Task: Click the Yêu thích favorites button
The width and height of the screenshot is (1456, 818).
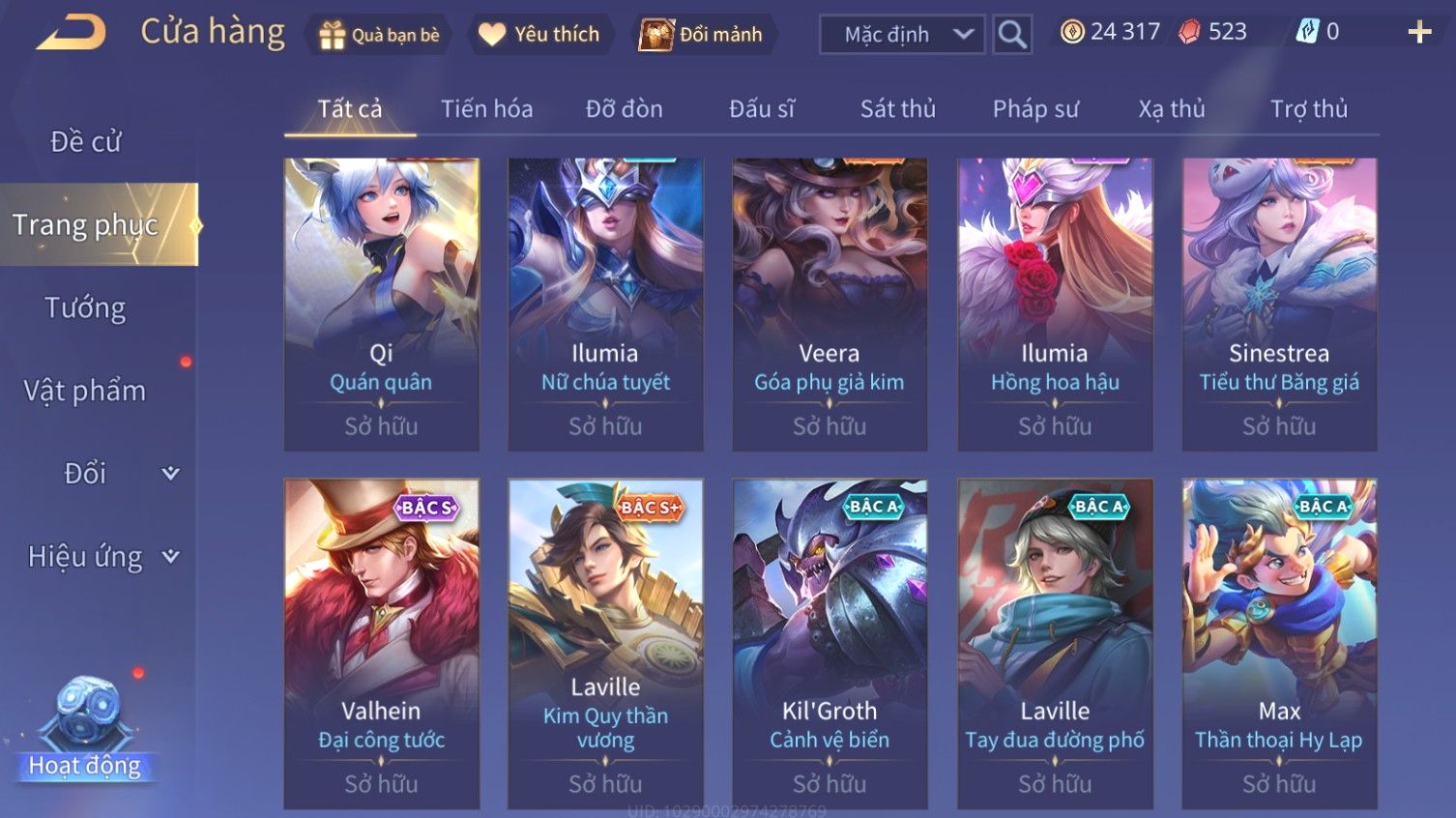Action: tap(539, 35)
